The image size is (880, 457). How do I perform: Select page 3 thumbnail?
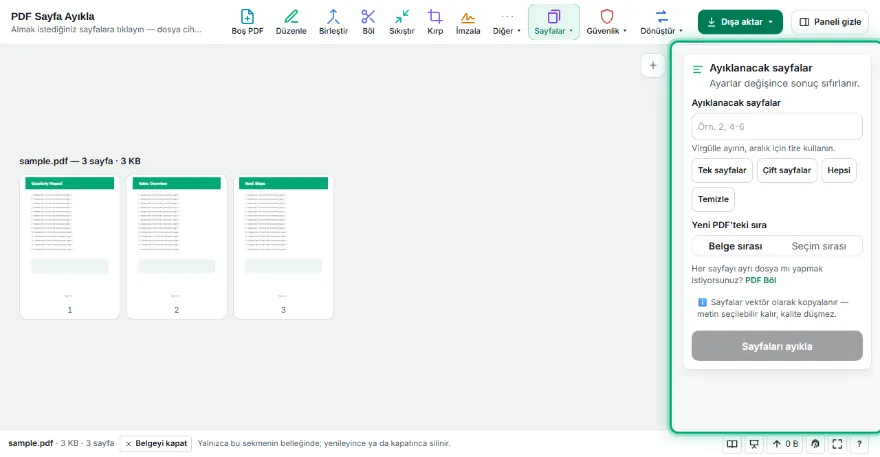pyautogui.click(x=283, y=247)
